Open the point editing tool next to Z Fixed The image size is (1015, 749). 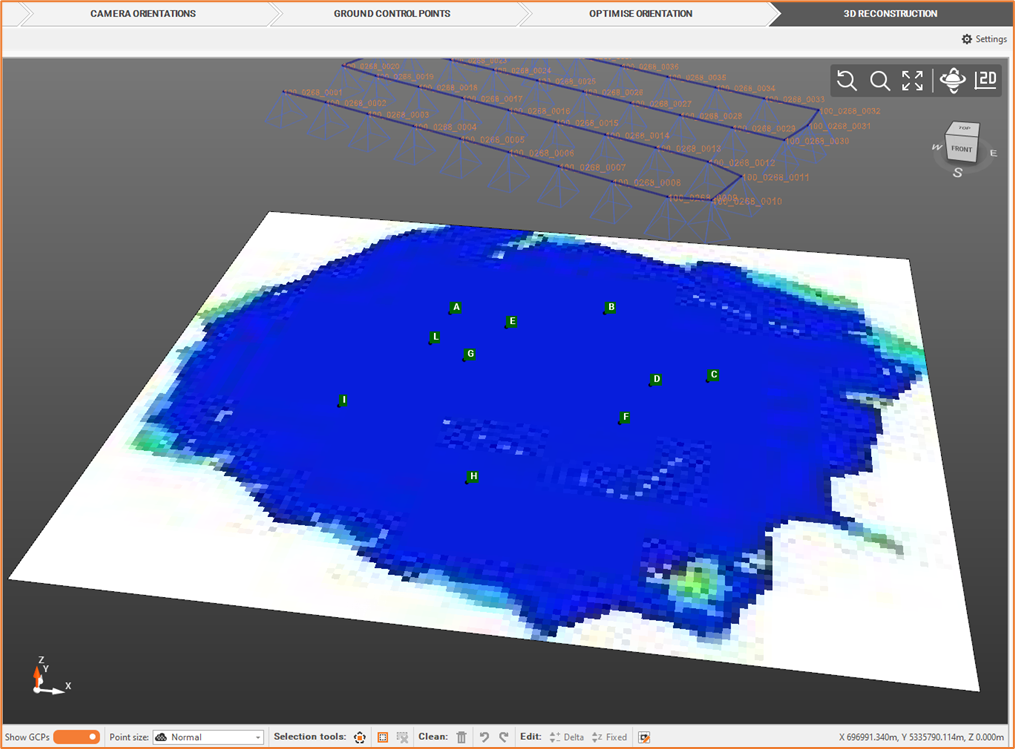pyautogui.click(x=644, y=736)
